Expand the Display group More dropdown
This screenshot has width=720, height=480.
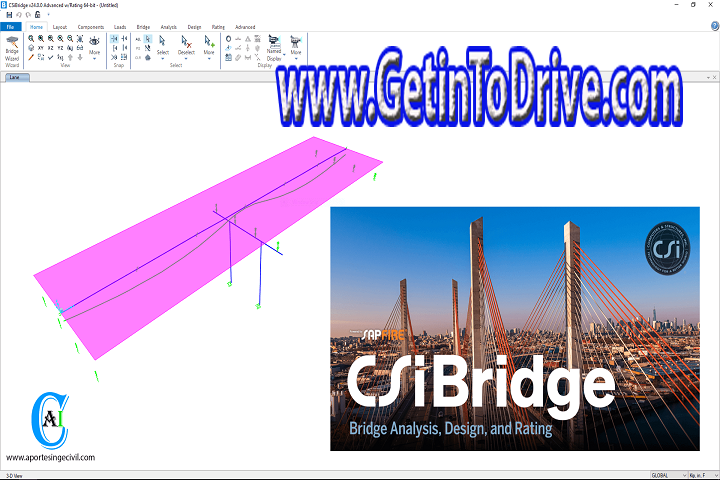(296, 59)
